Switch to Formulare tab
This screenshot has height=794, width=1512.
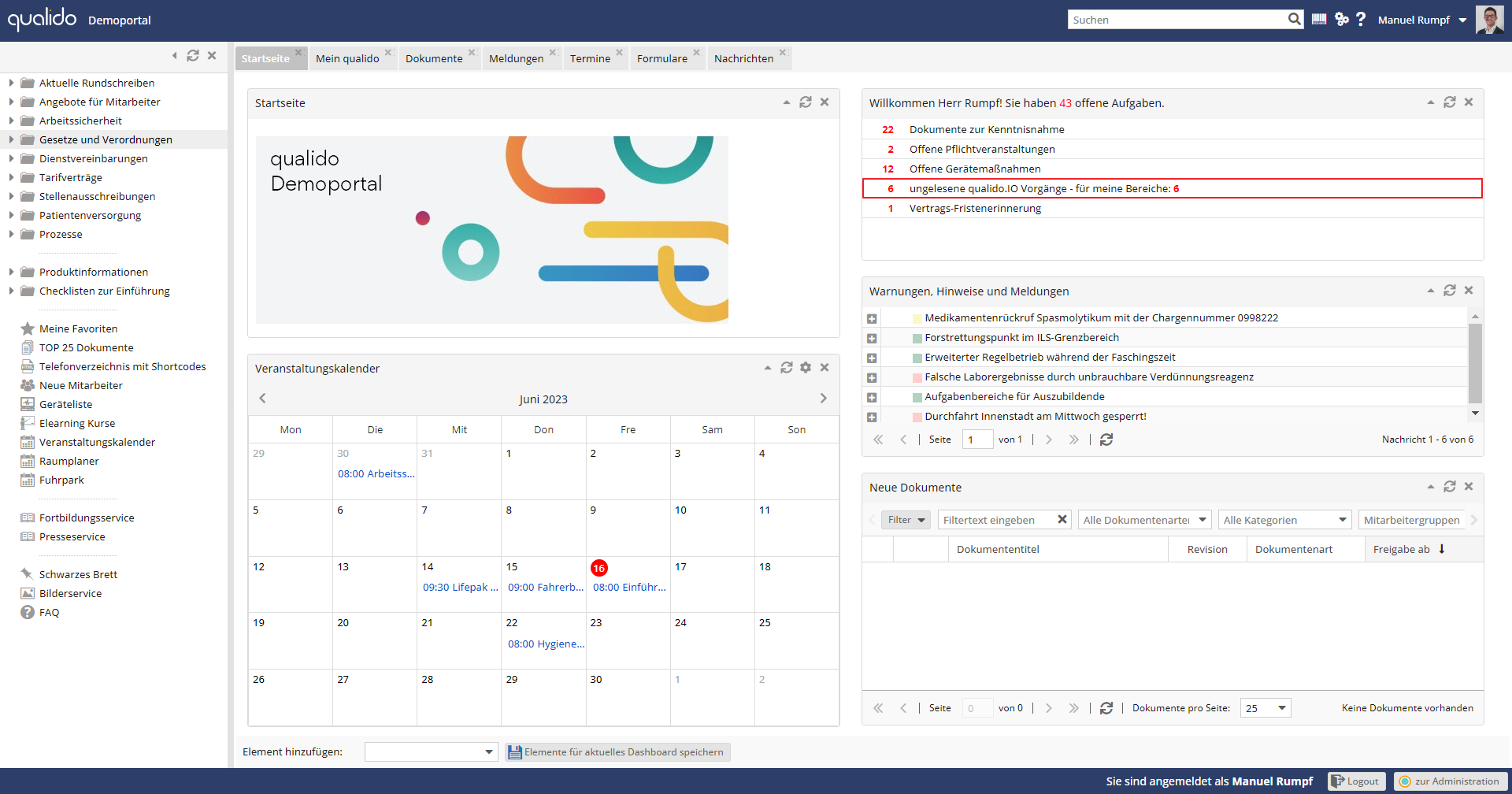(661, 58)
